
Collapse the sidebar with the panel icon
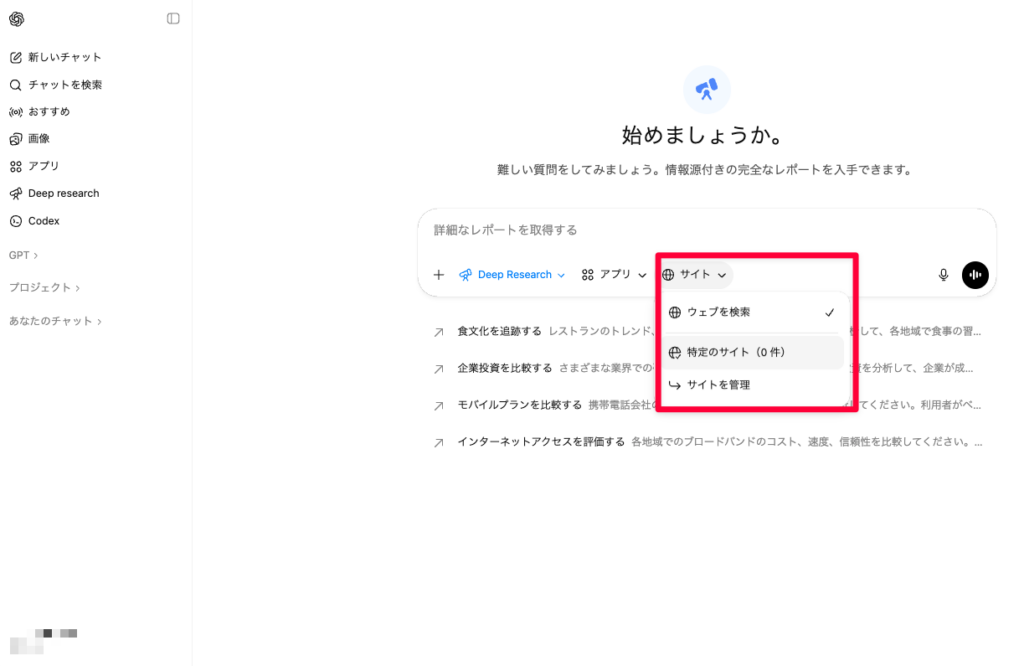(x=173, y=18)
